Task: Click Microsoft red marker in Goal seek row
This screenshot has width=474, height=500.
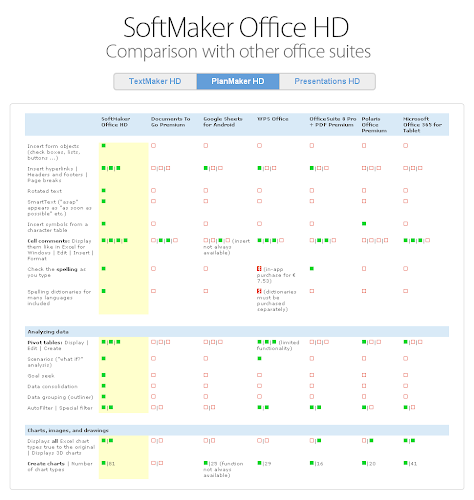Action: [x=405, y=375]
